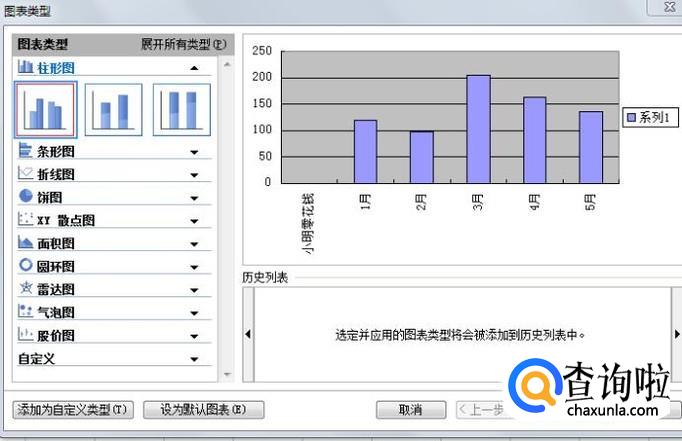The image size is (682, 441).
Task: Expand the 面积图 category arrow
Action: 194,244
